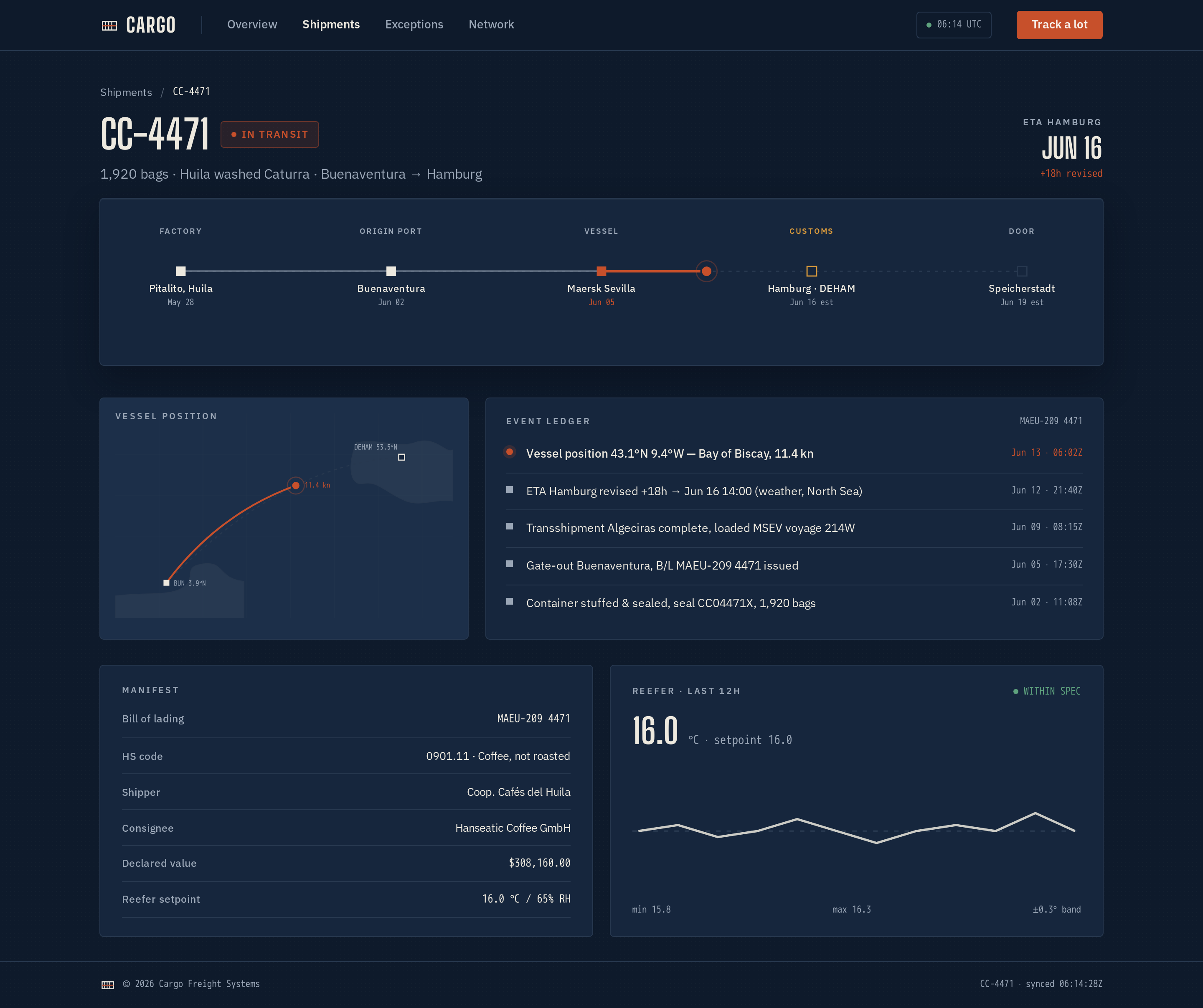Click the ETA Hamburg revised +18h entry
Viewport: 1203px width, 1008px height.
(x=694, y=491)
